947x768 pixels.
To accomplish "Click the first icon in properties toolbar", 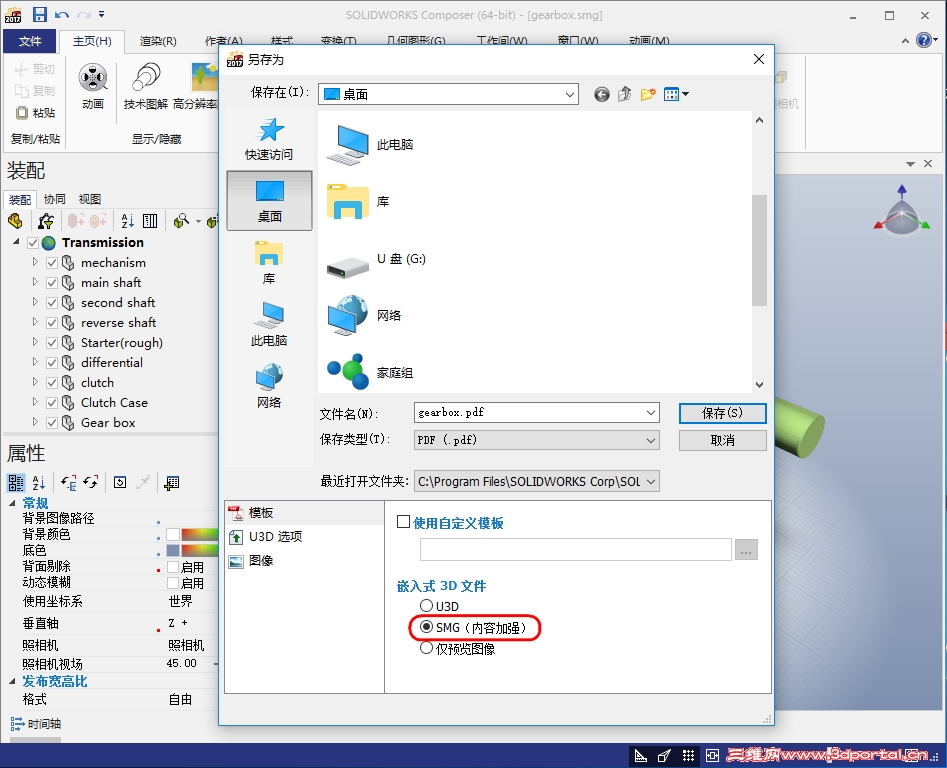I will pyautogui.click(x=16, y=482).
